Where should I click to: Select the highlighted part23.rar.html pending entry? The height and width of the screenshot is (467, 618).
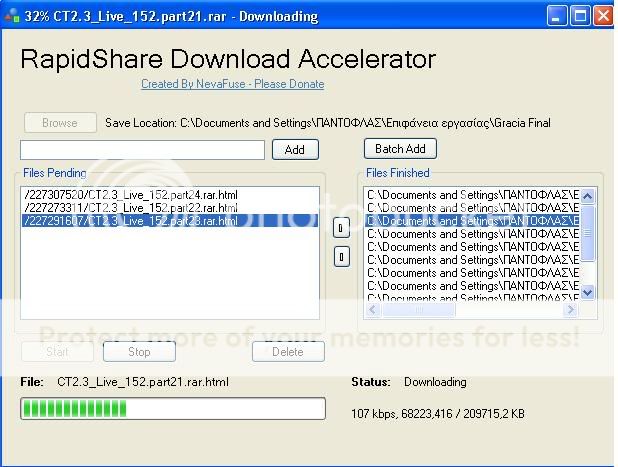click(130, 221)
